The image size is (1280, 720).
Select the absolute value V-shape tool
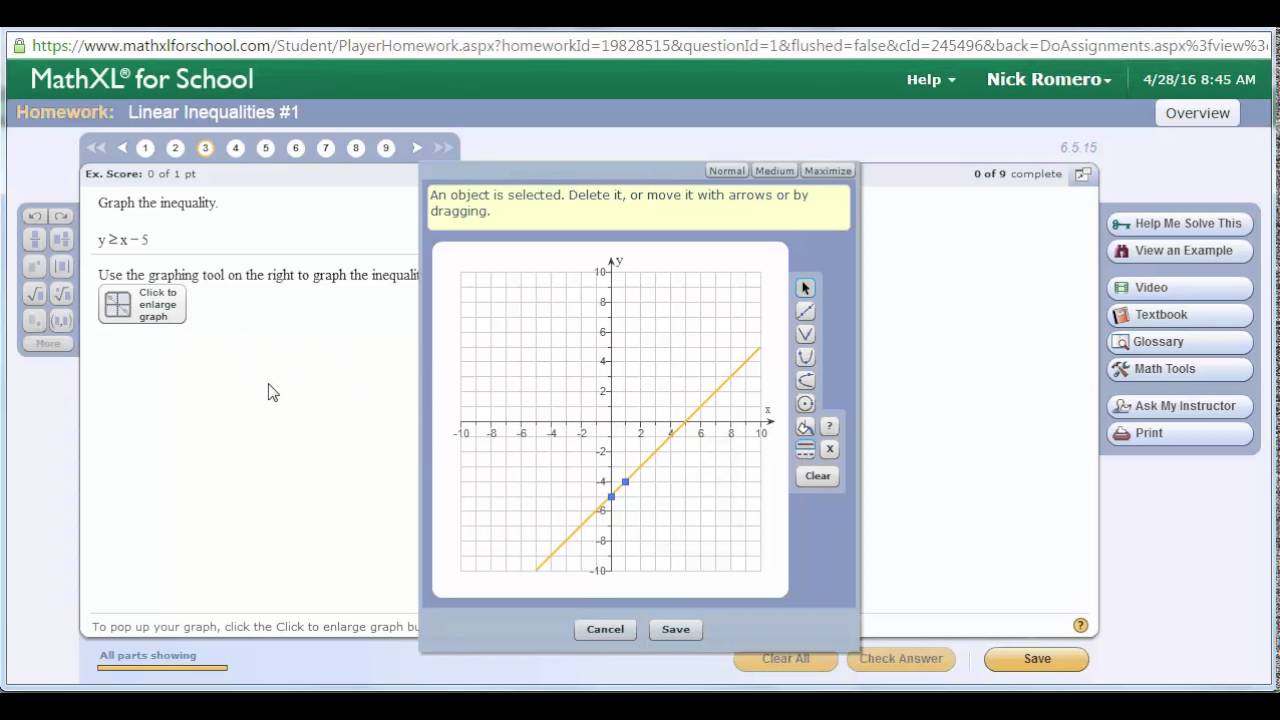(x=805, y=334)
